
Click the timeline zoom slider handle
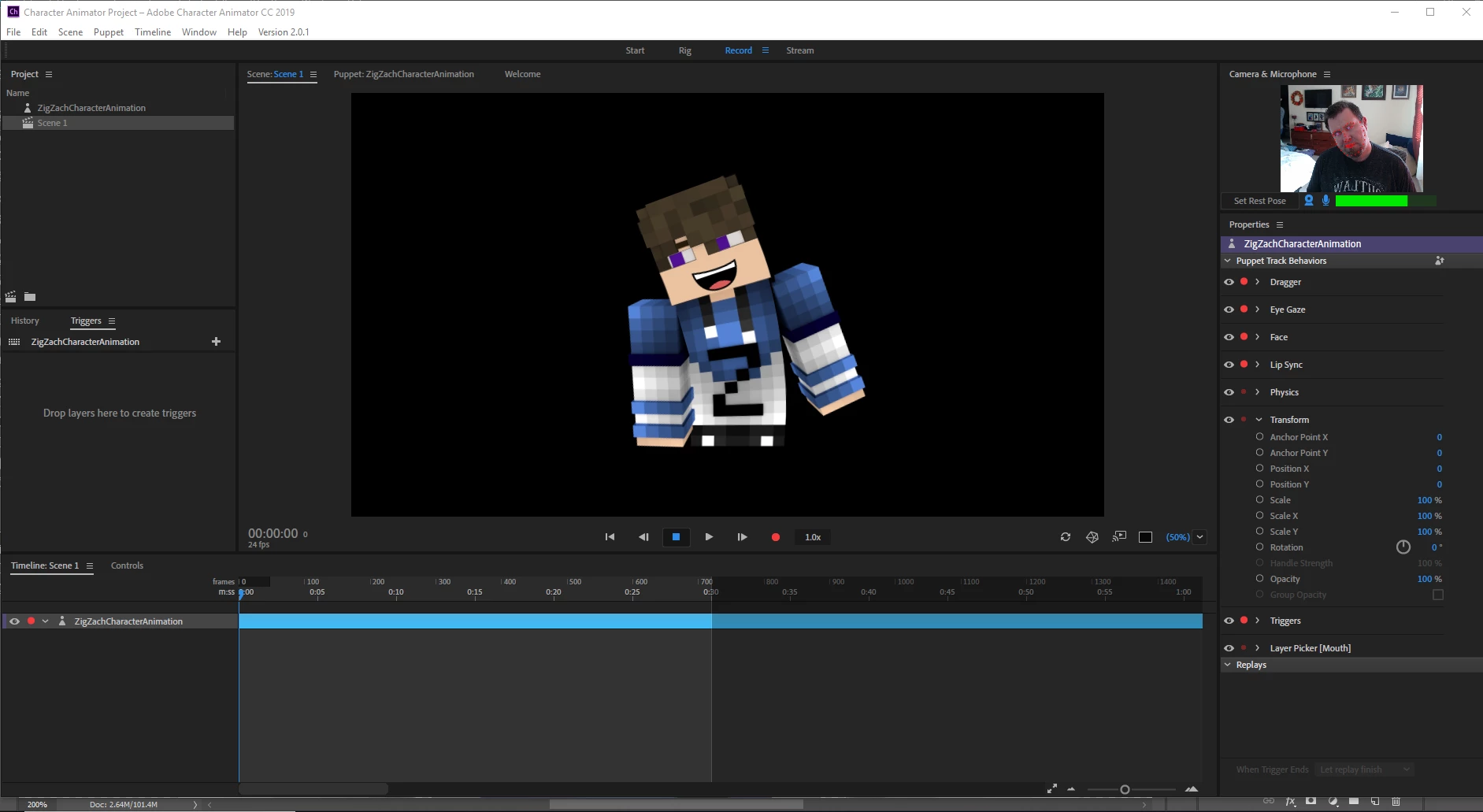[1125, 789]
